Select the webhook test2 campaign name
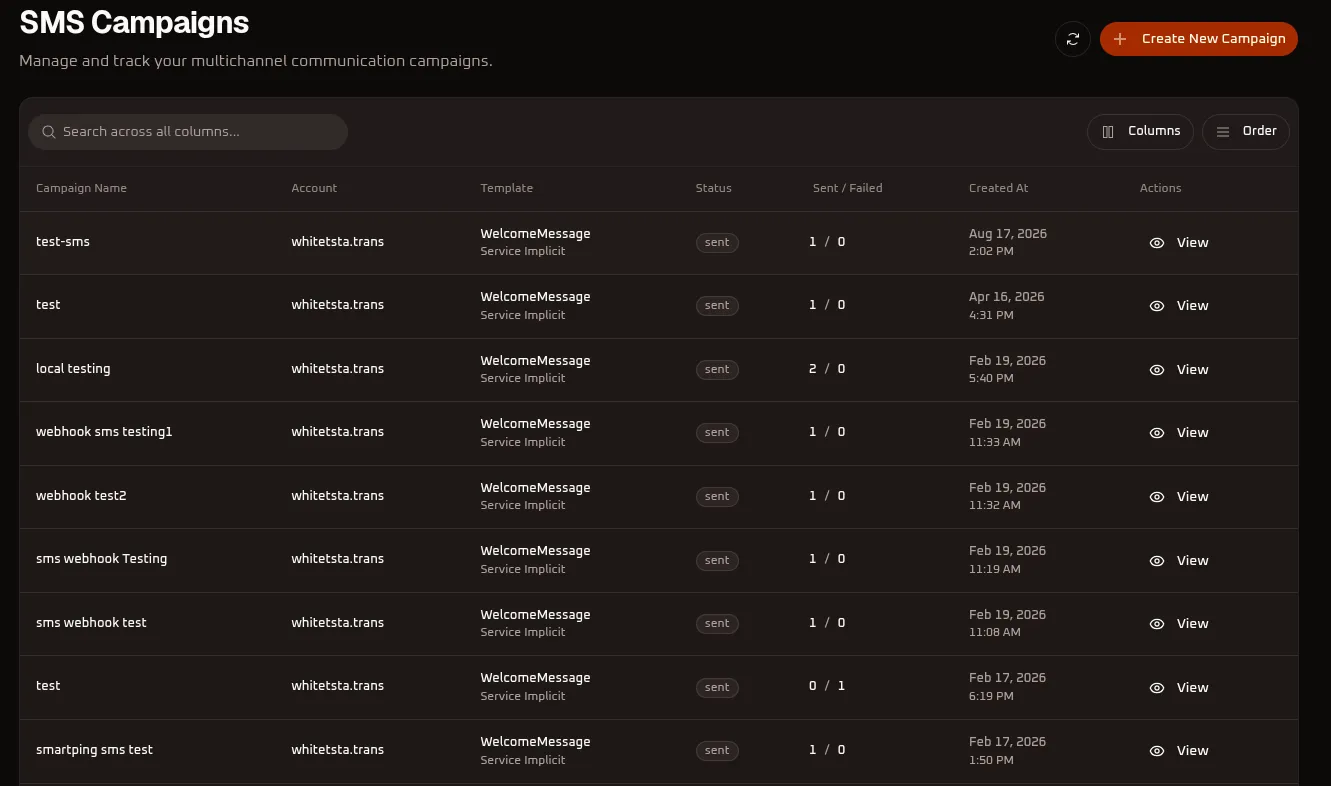 81,496
